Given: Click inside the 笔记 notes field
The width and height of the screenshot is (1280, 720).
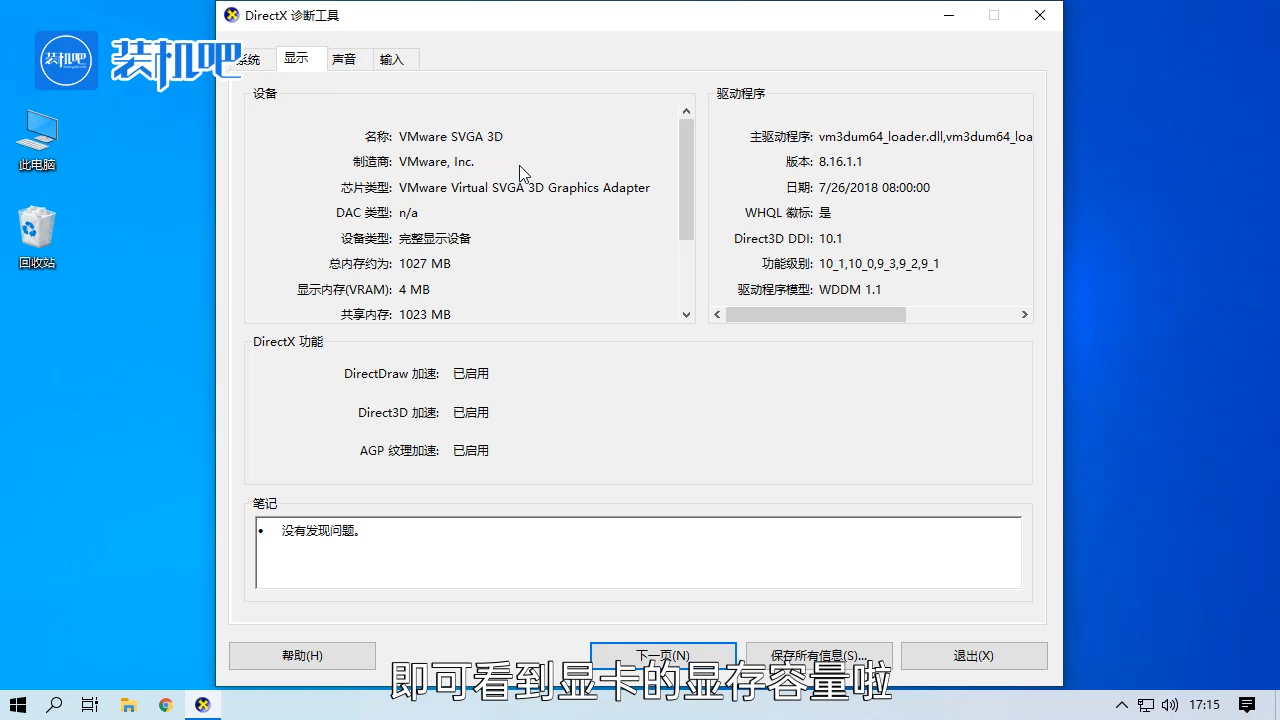Looking at the screenshot, I should [x=637, y=550].
